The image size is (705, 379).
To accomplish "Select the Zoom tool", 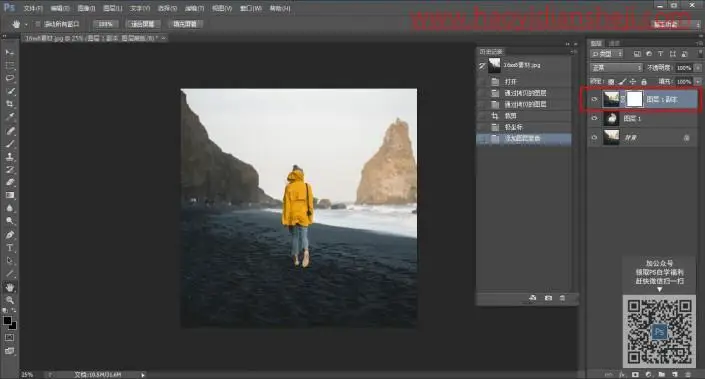I will coord(9,300).
